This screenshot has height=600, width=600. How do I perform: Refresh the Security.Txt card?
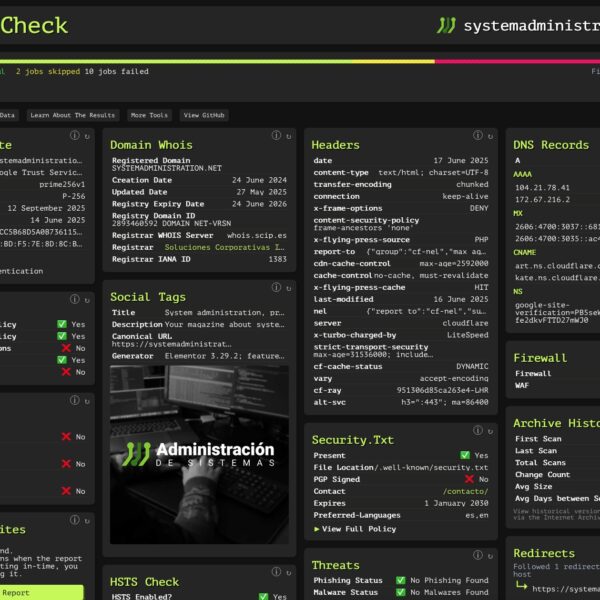[x=490, y=431]
